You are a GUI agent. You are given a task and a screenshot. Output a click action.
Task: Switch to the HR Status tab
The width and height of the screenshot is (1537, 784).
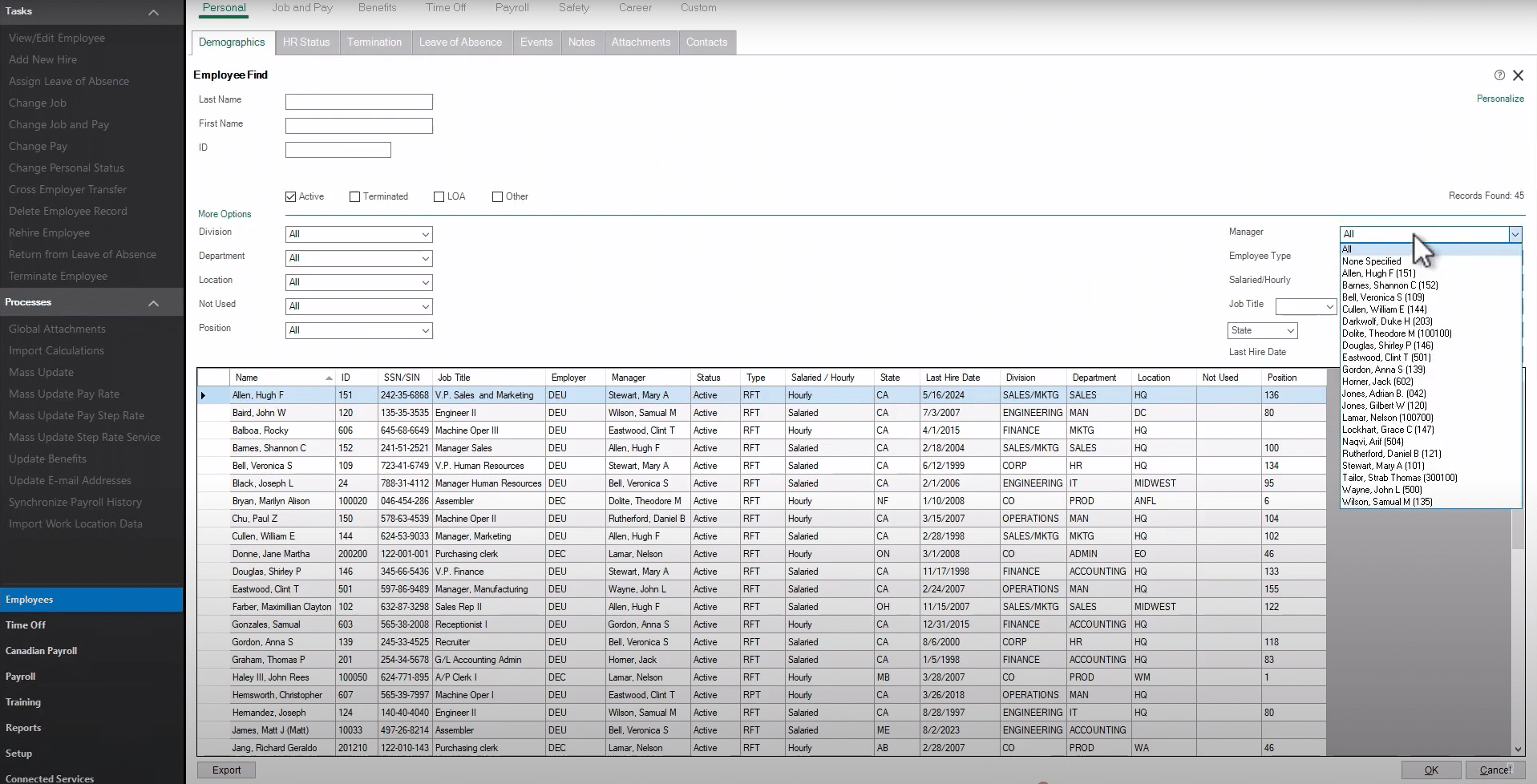[307, 42]
